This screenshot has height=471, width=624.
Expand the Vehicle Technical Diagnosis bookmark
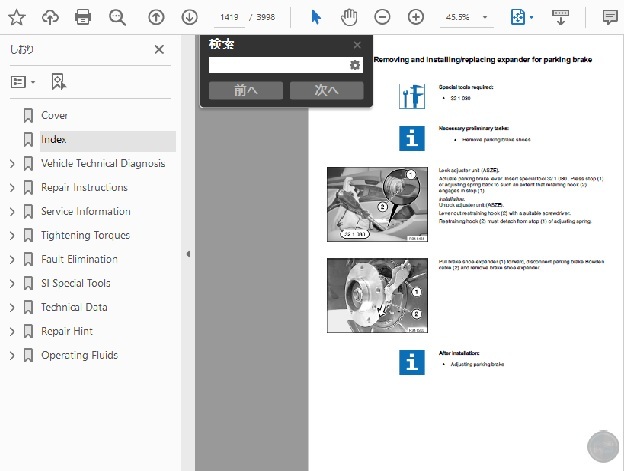(x=12, y=164)
